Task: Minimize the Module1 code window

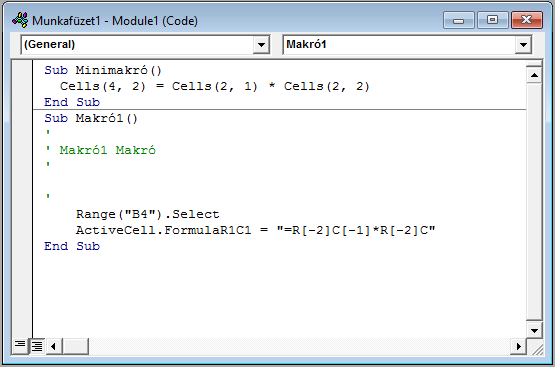Action: pyautogui.click(x=458, y=20)
